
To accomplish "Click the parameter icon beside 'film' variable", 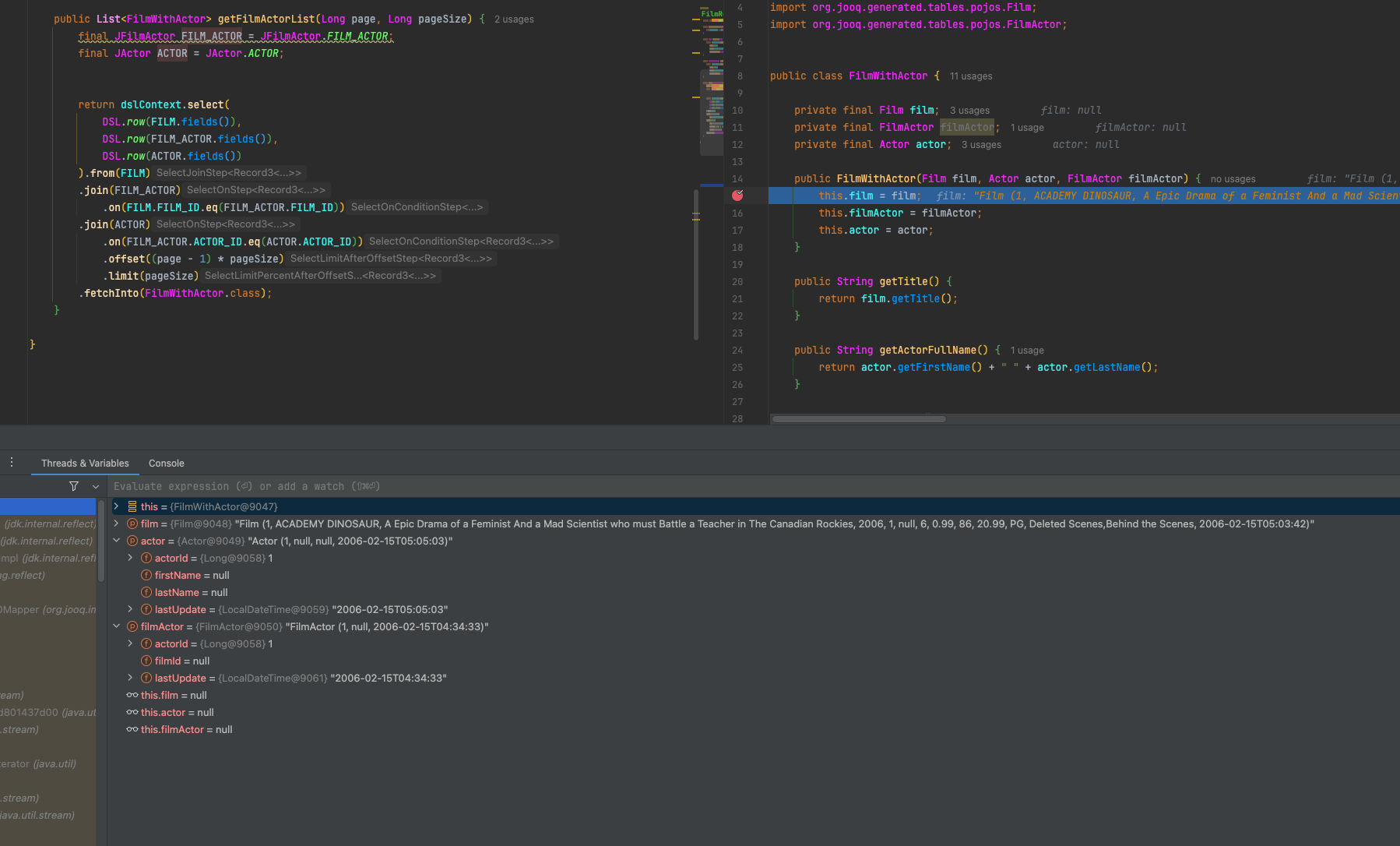I will click(132, 523).
